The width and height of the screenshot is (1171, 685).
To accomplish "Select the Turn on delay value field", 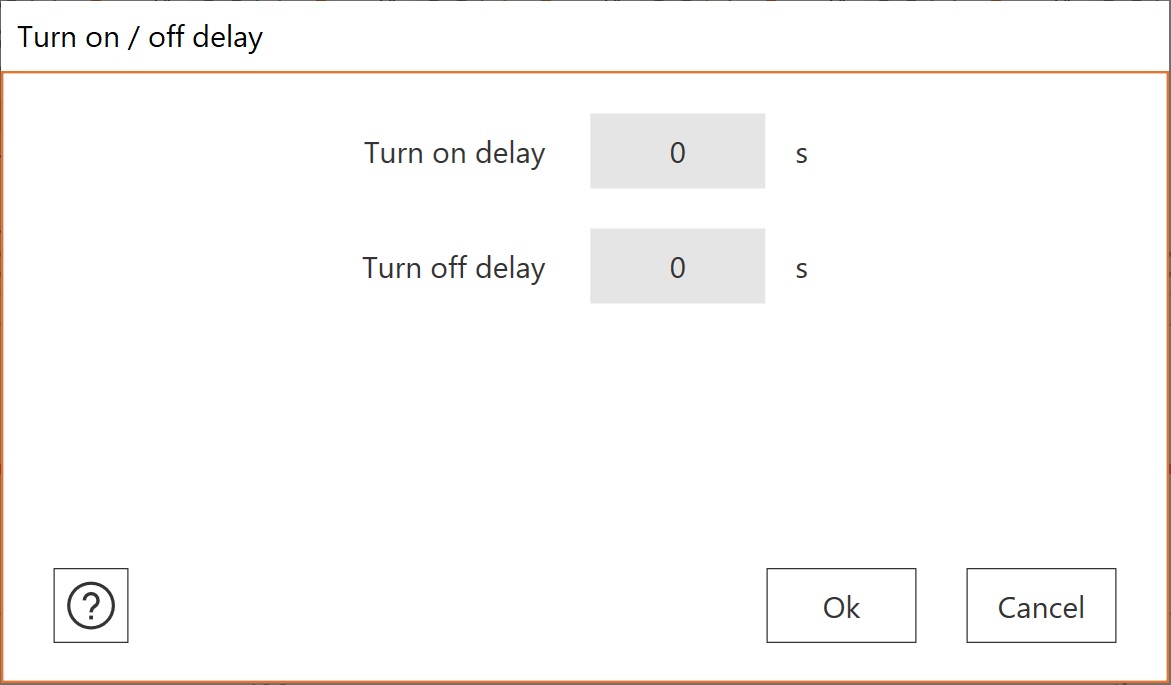I will tap(677, 152).
